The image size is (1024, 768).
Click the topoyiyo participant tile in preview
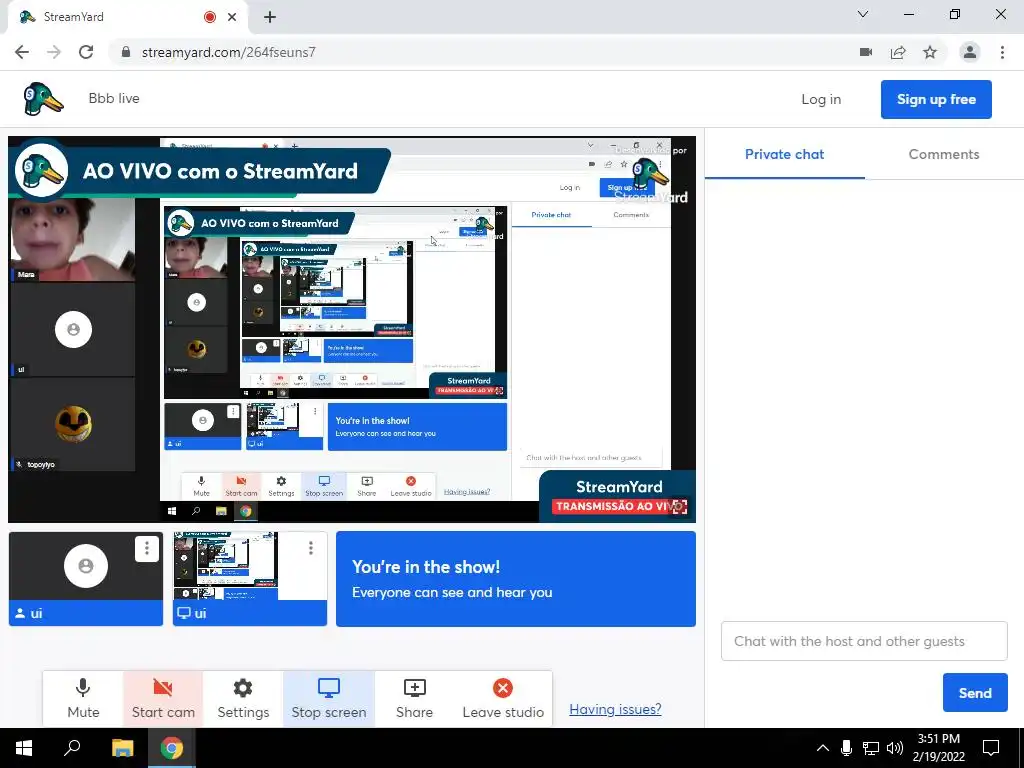[x=72, y=424]
